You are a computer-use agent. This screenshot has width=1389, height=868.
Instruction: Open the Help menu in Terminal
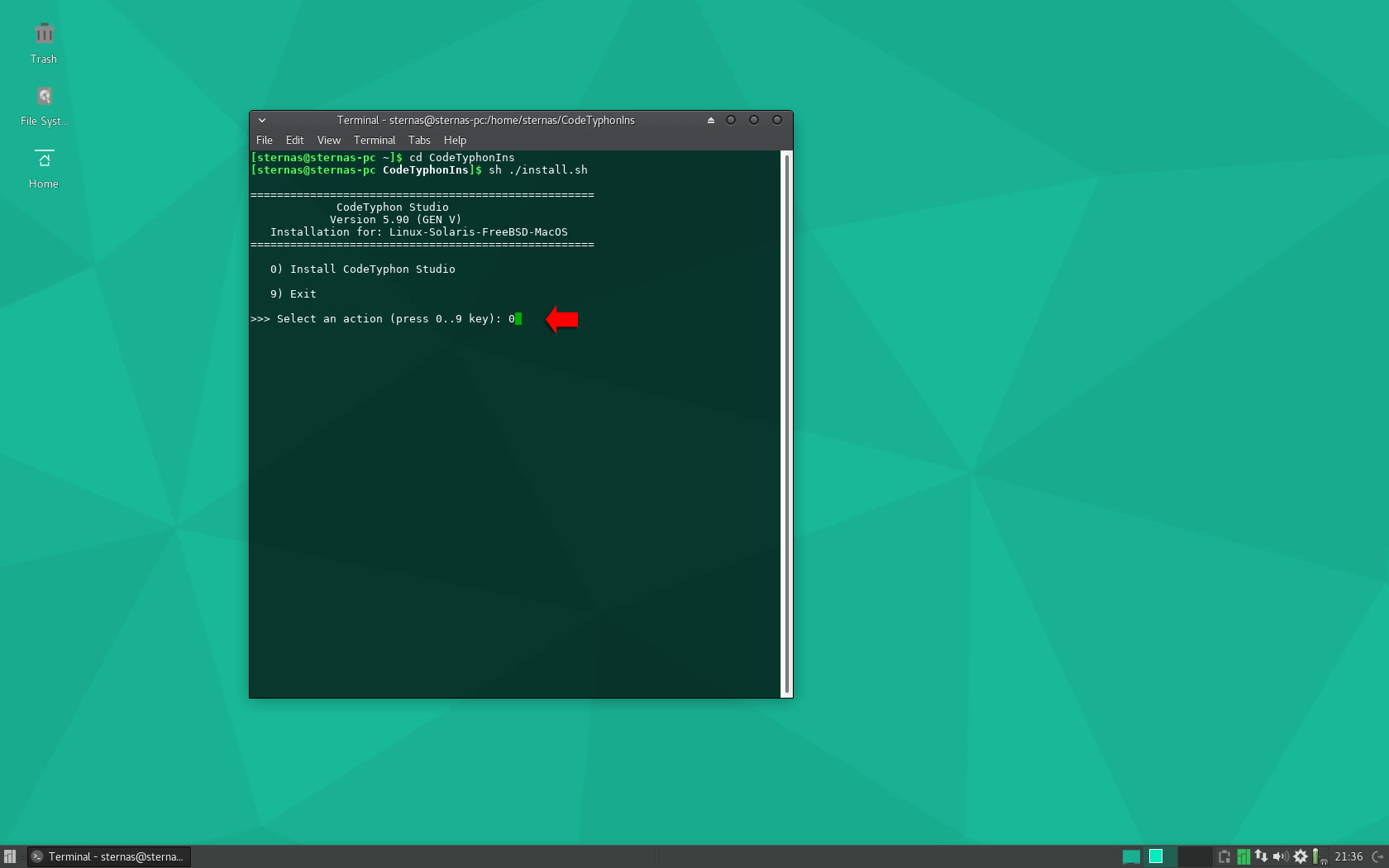pyautogui.click(x=455, y=141)
